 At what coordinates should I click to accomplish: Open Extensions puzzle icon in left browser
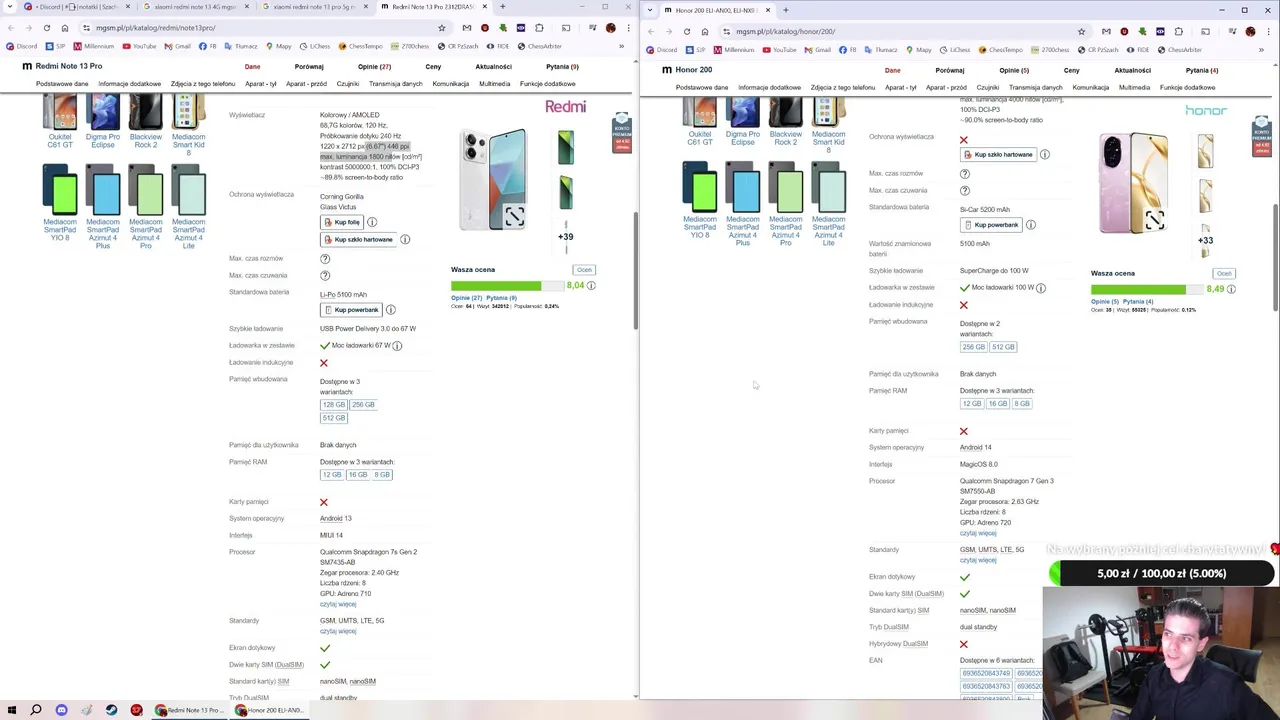tap(539, 28)
